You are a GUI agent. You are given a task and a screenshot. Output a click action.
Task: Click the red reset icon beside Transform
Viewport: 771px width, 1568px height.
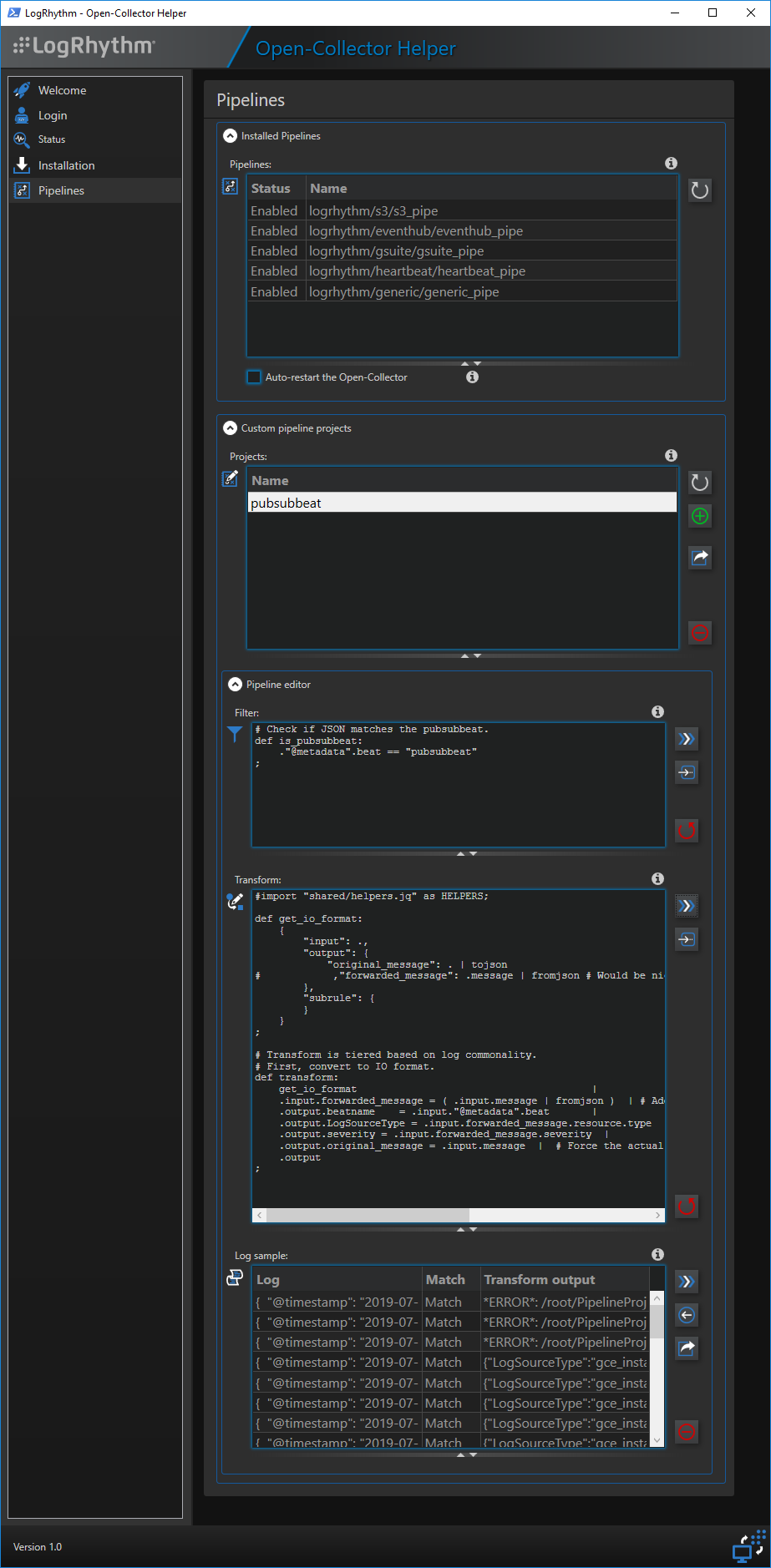point(687,1206)
